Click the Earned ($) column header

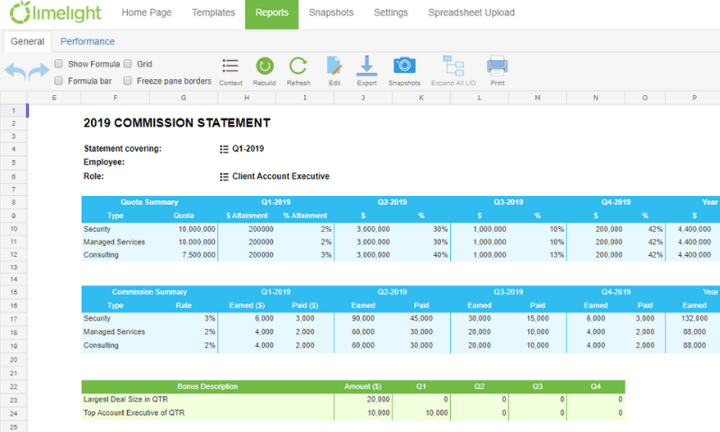[x=247, y=306]
